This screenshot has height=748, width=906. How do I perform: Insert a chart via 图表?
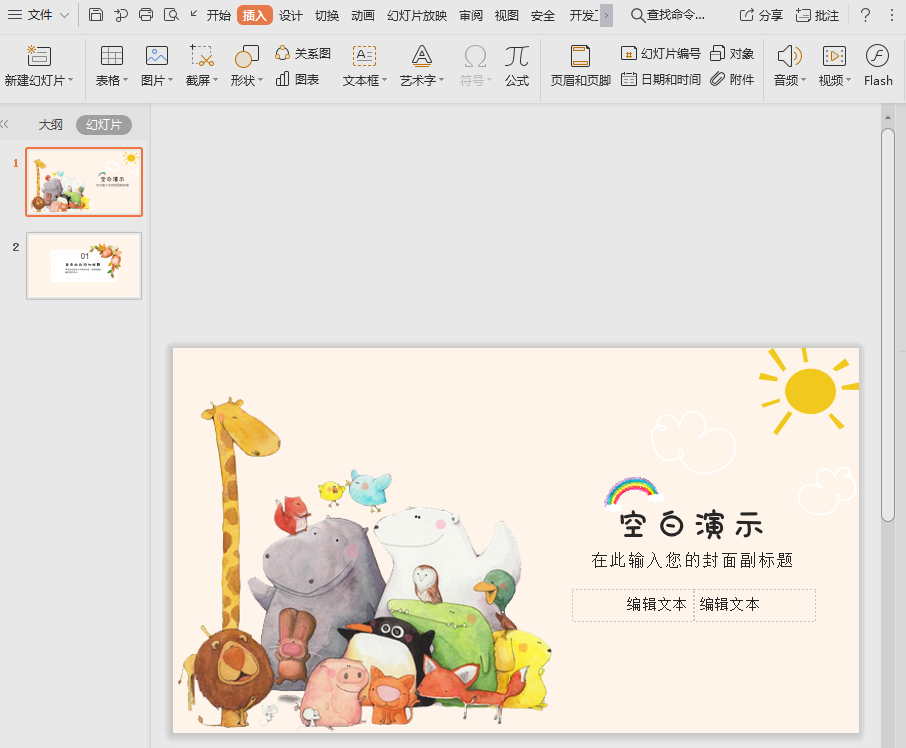coord(298,79)
